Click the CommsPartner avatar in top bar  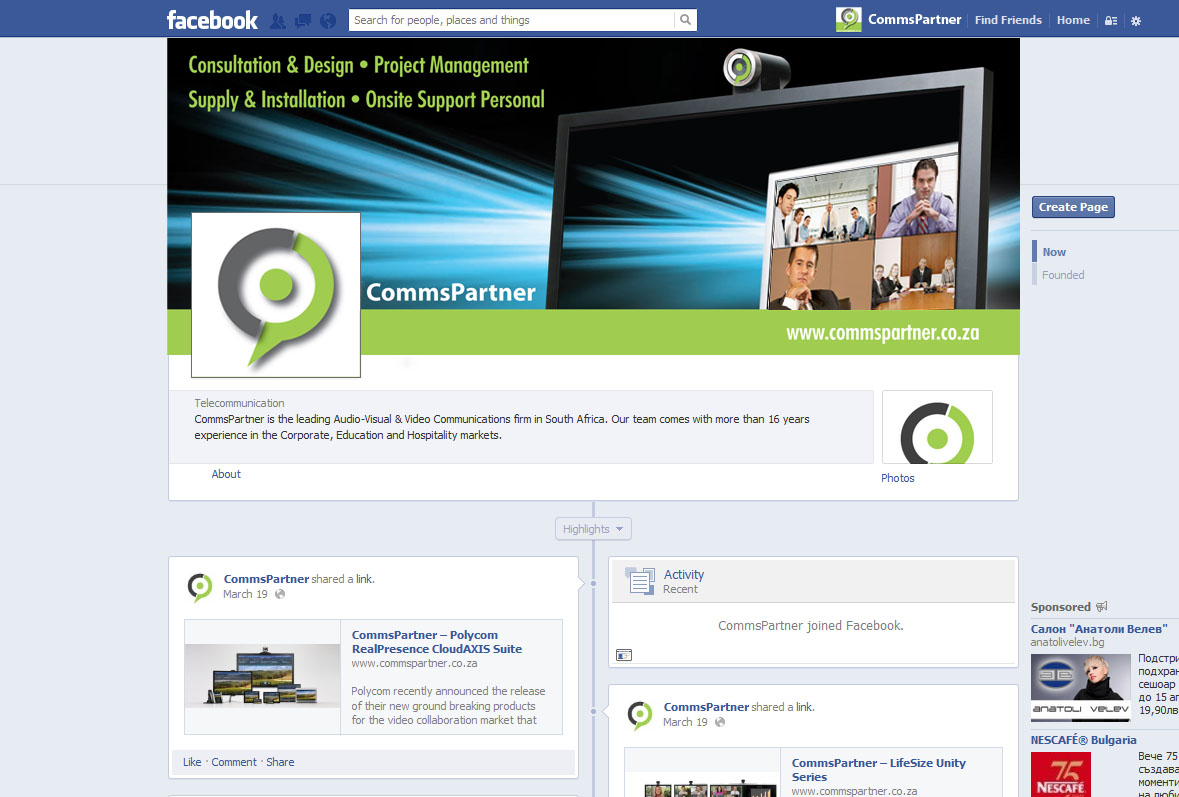pyautogui.click(x=849, y=20)
